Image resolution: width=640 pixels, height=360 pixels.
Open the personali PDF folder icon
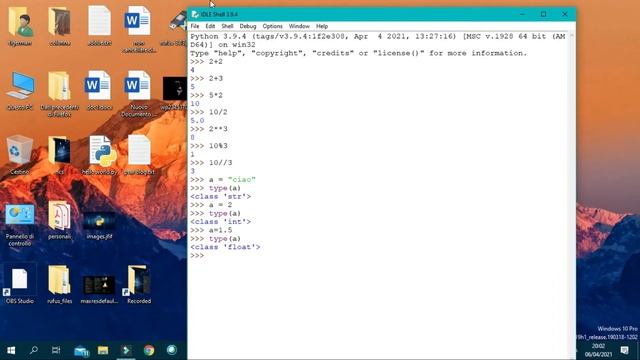coord(60,220)
